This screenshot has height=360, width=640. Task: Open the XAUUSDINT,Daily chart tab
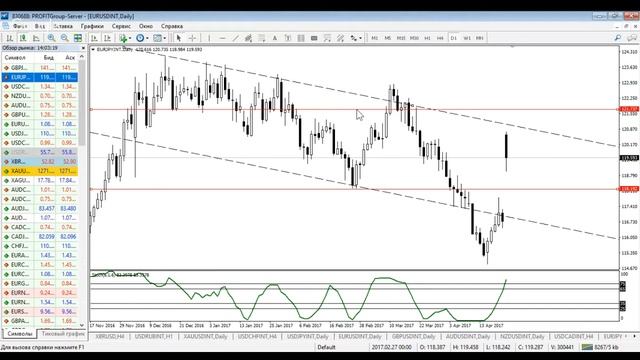[x=205, y=337]
